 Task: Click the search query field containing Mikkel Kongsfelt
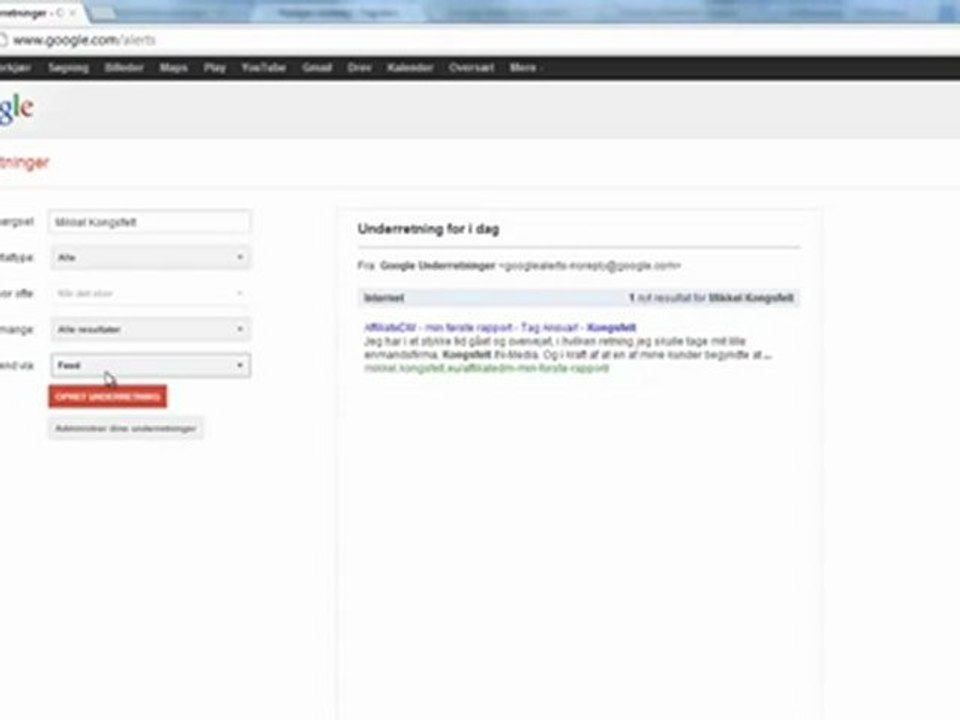(x=150, y=222)
